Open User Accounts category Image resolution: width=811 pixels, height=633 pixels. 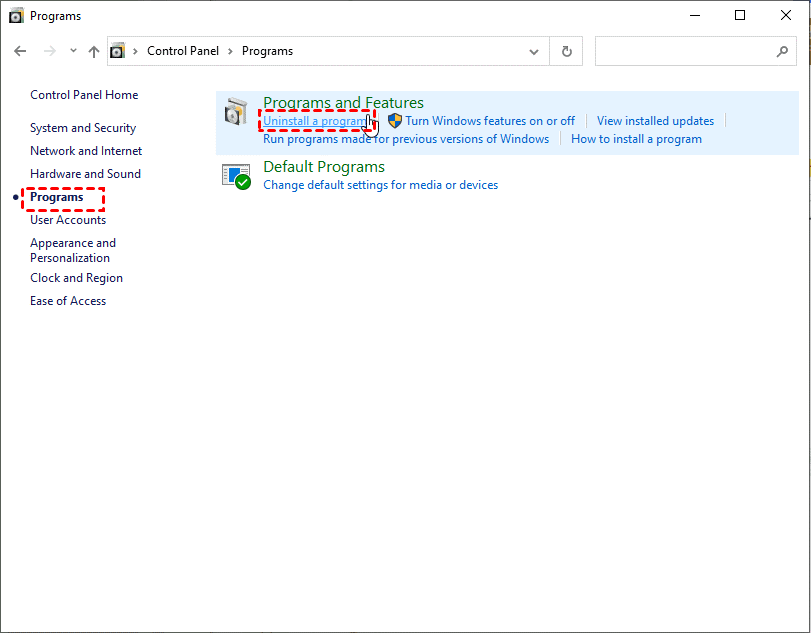coord(68,220)
